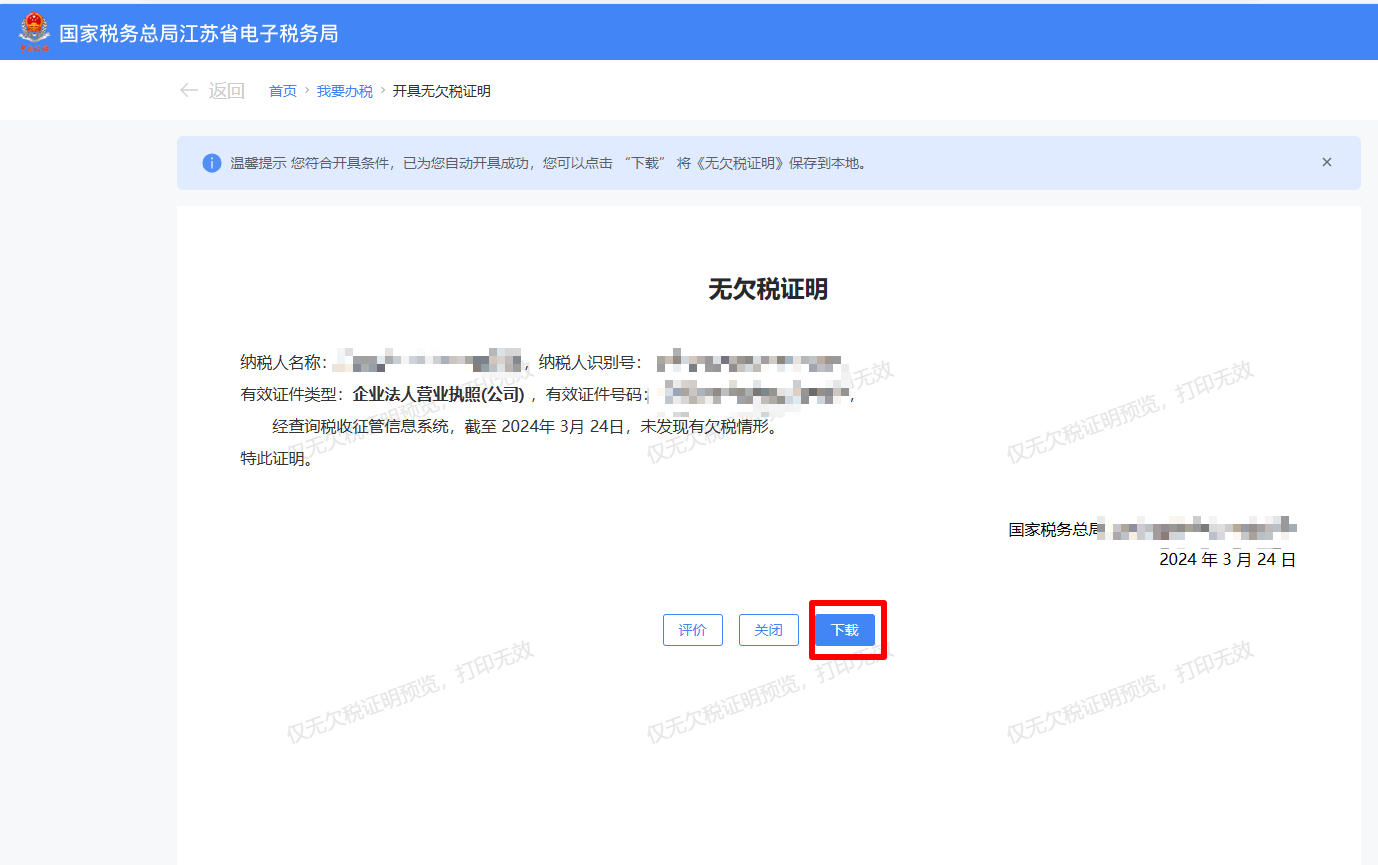Click the chevron after 我要办税 in the breadcrumb
The height and width of the screenshot is (865, 1378).
tap(383, 91)
